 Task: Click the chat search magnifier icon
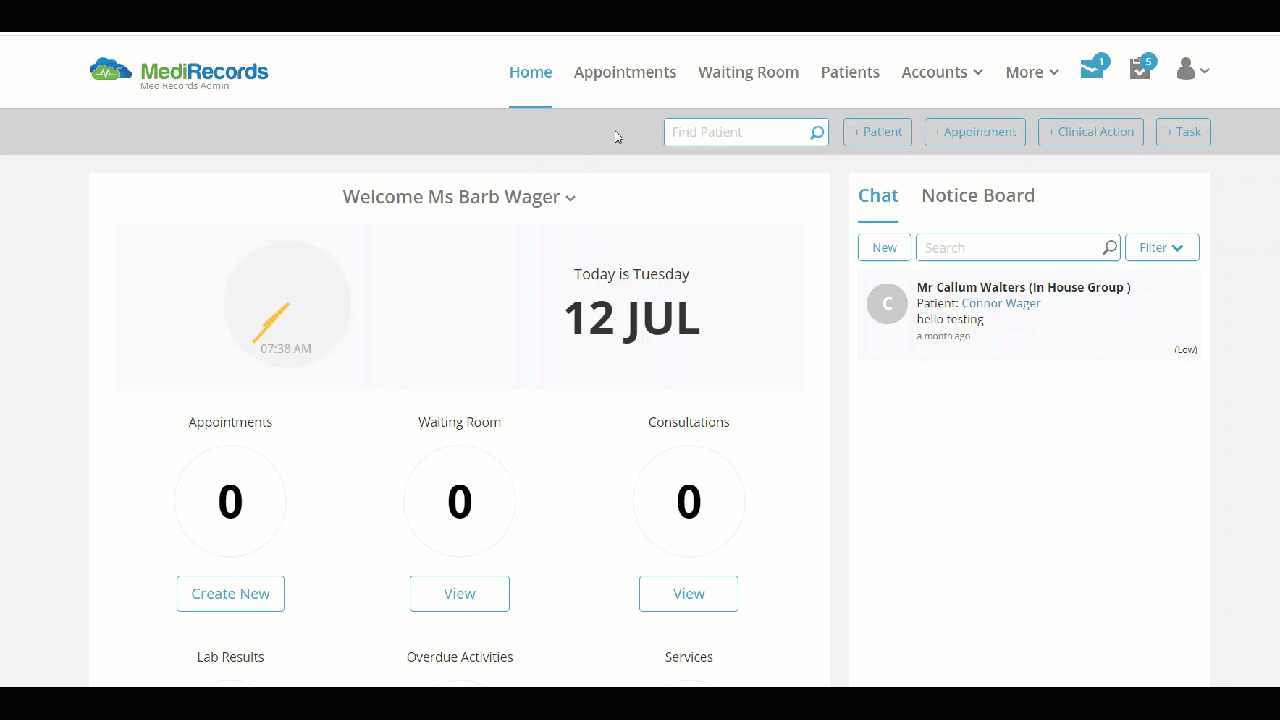1110,248
